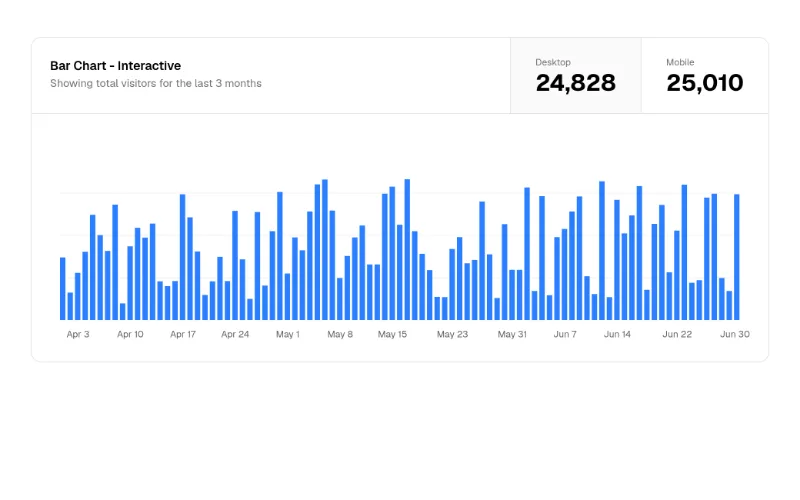
Task: Click the Apr 3 axis label
Action: point(78,334)
